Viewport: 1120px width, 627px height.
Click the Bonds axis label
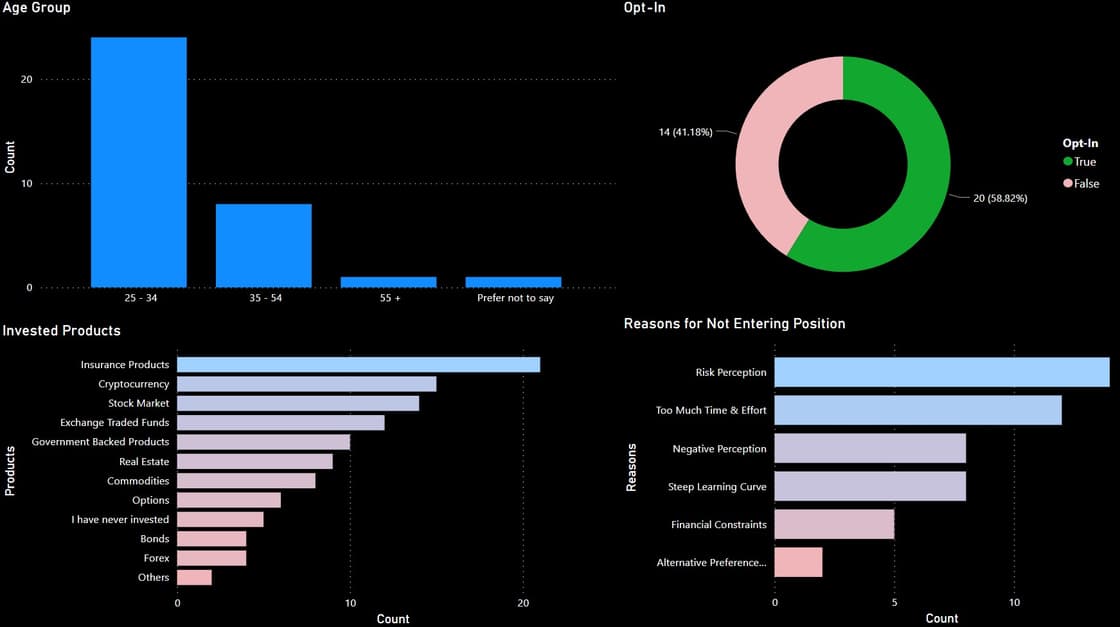pos(155,539)
